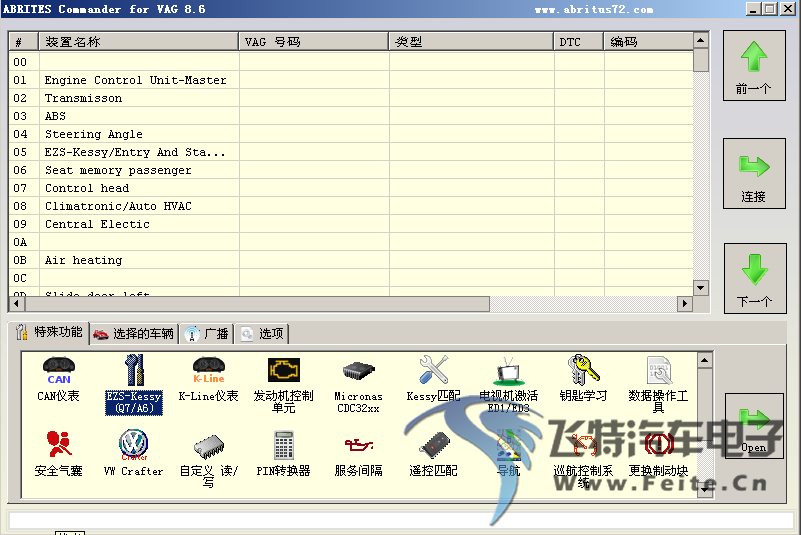Click the VAG 号码 column header
Image resolution: width=801 pixels, height=535 pixels.
coord(314,42)
